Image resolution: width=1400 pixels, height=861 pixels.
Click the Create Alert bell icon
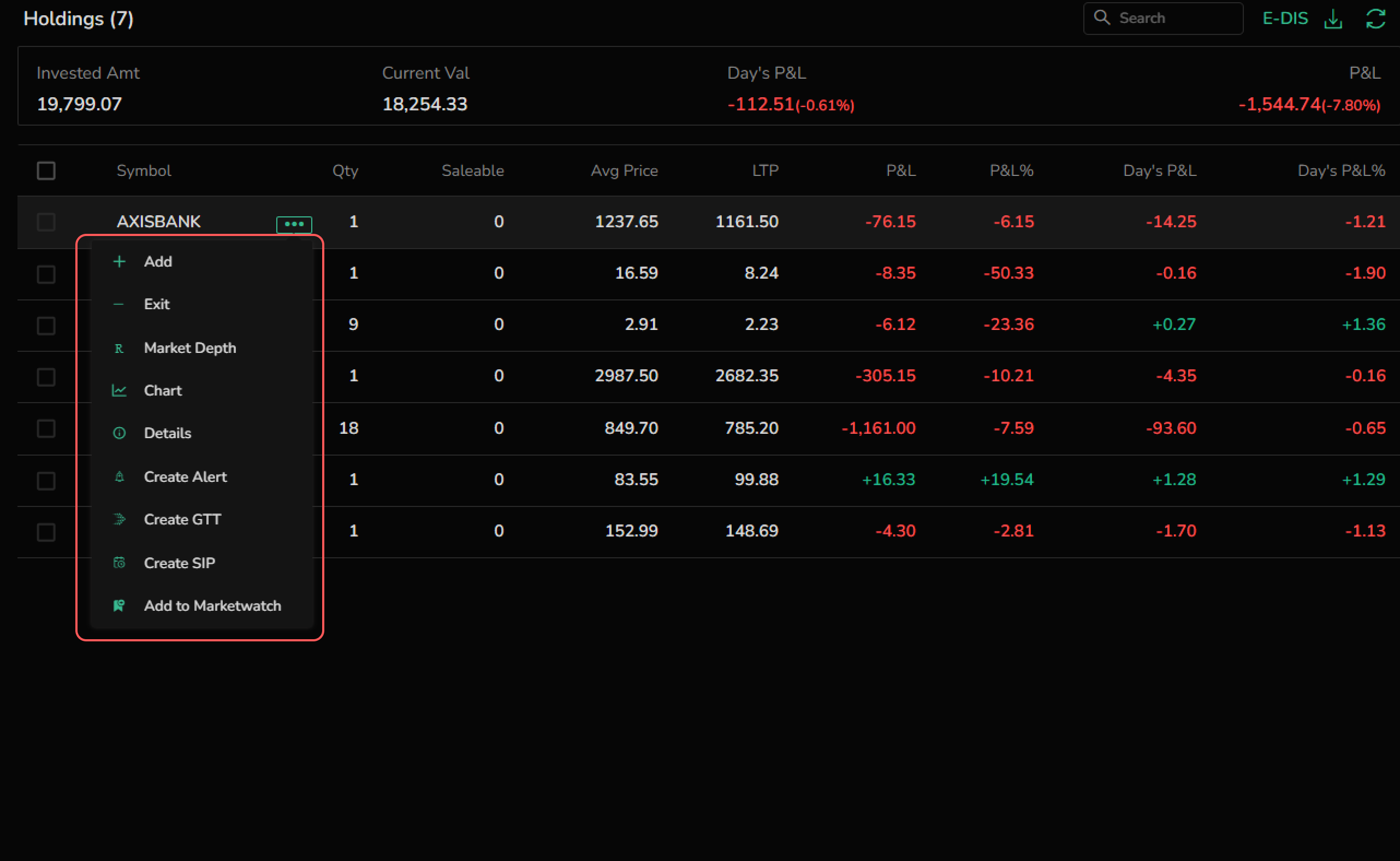click(119, 476)
